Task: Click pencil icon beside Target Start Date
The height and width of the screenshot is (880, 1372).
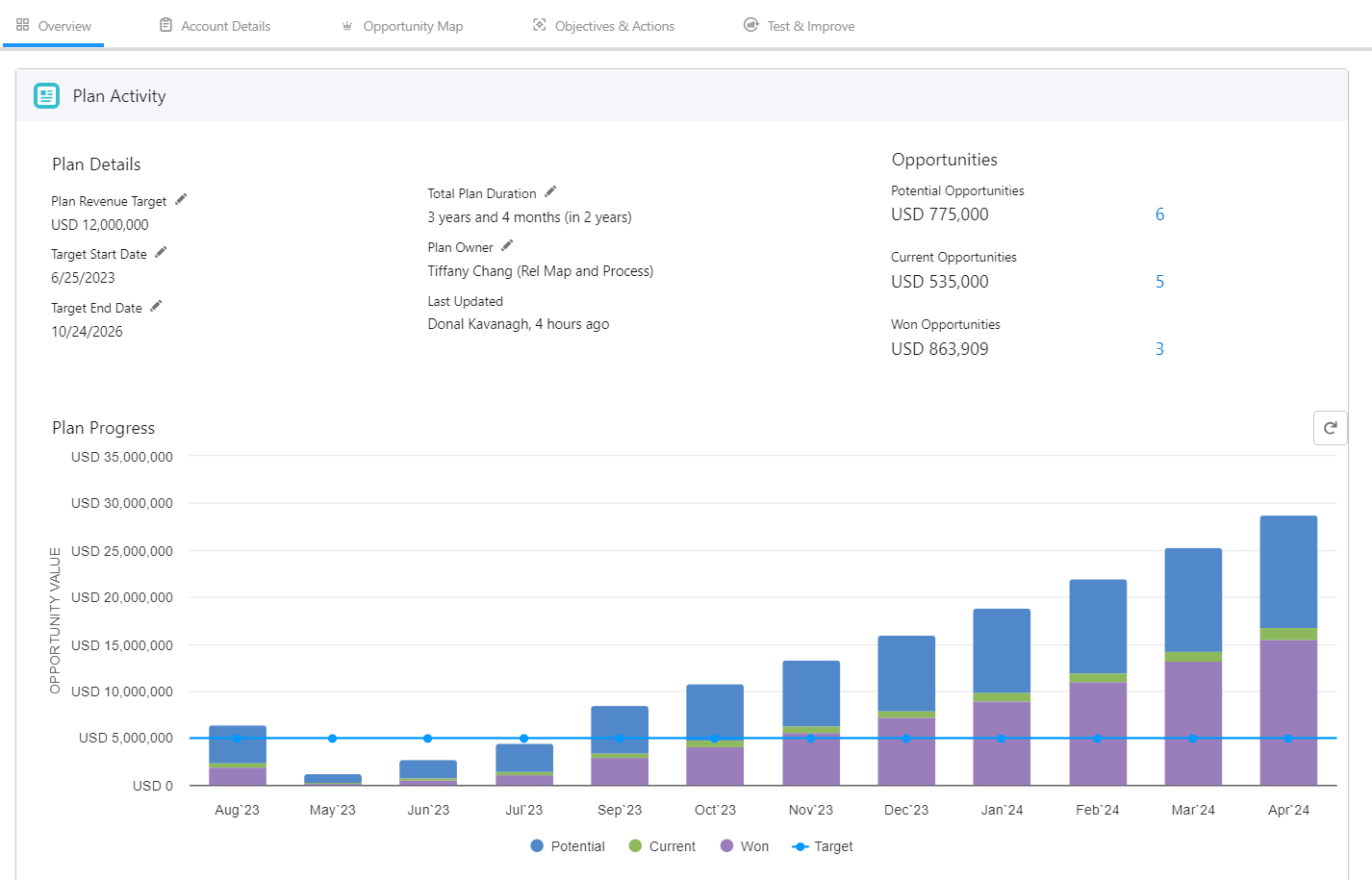Action: click(x=161, y=252)
